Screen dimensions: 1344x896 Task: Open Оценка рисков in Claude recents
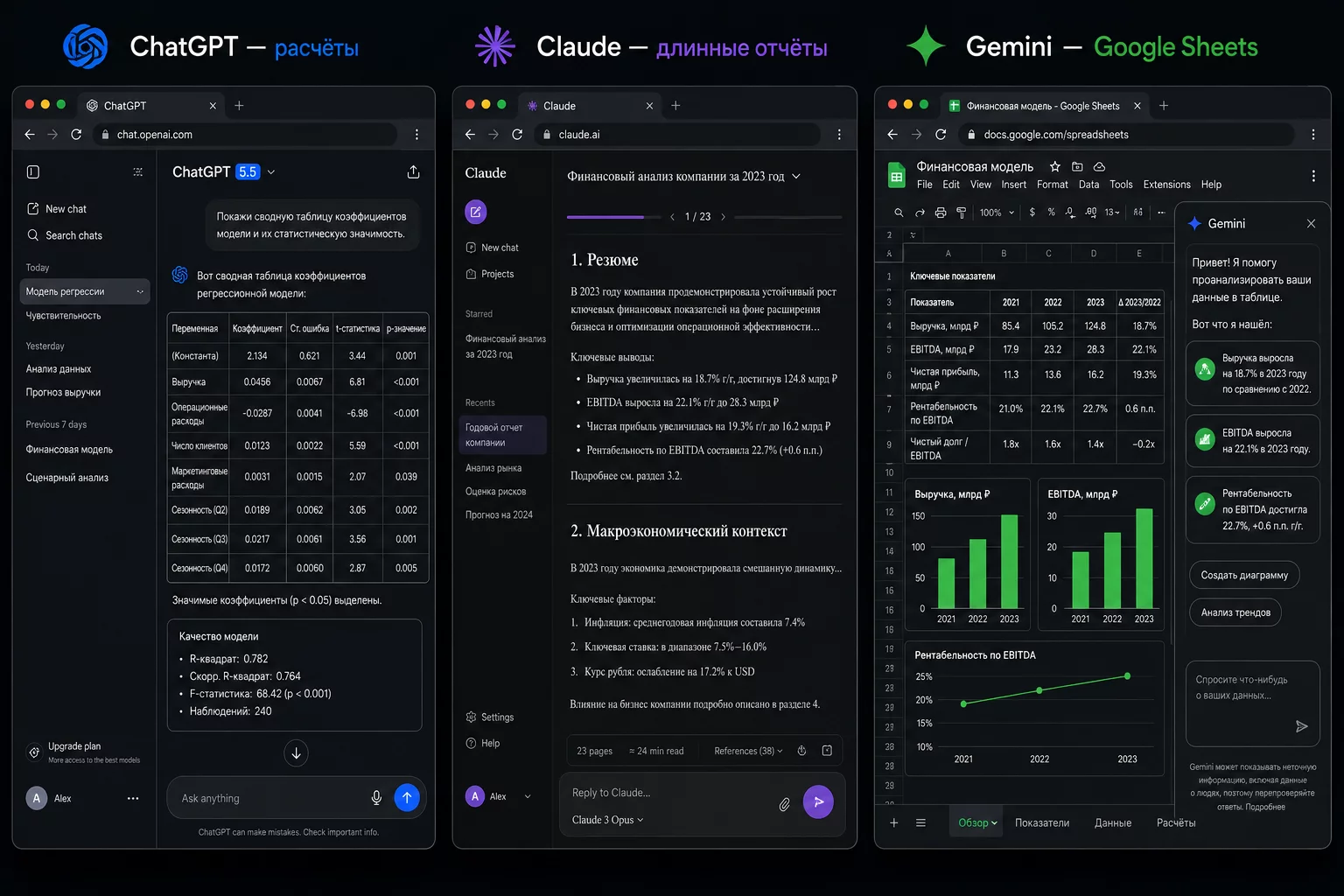[495, 491]
